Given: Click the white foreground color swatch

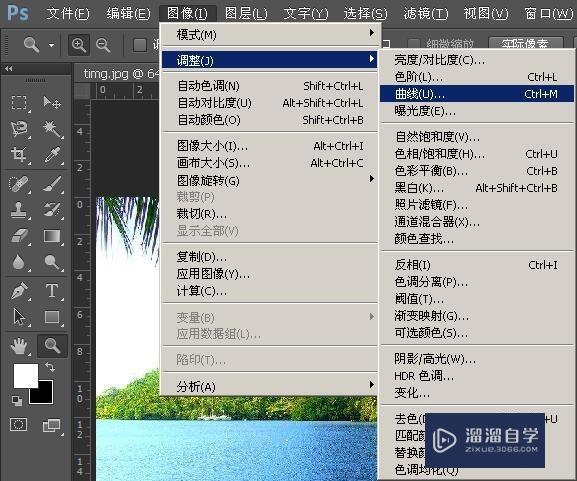Looking at the screenshot, I should (26, 375).
